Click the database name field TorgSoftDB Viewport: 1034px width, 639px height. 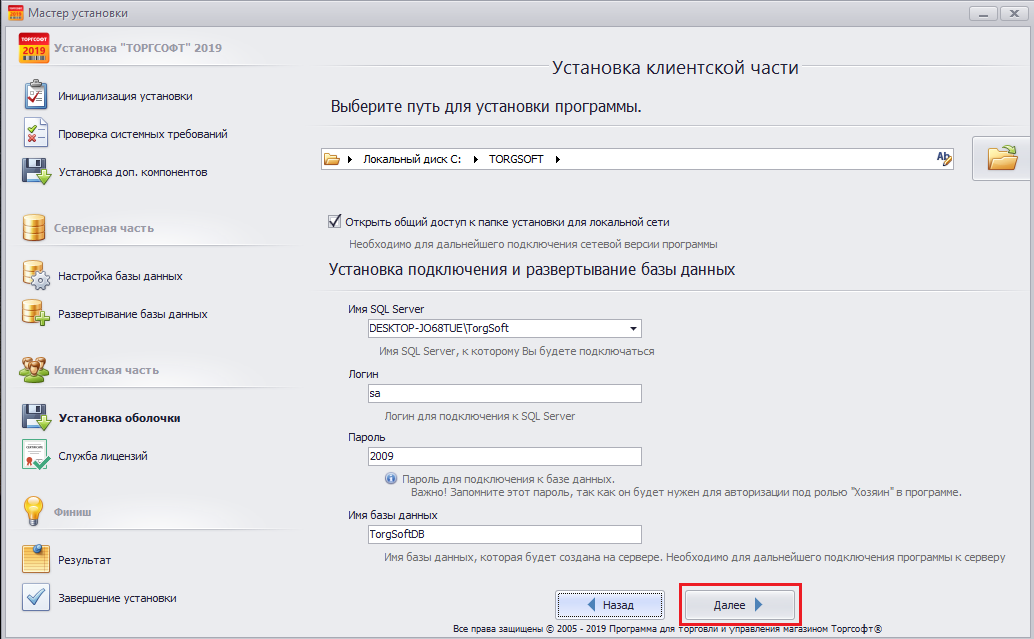(504, 534)
